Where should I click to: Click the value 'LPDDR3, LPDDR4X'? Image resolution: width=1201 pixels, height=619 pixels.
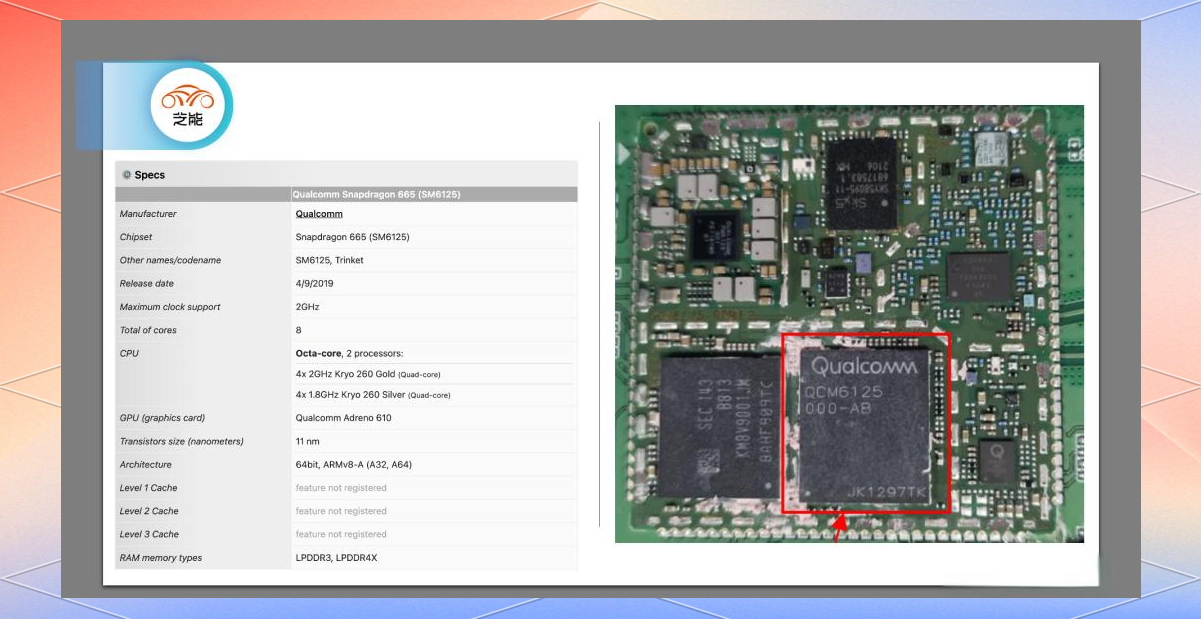click(x=337, y=558)
